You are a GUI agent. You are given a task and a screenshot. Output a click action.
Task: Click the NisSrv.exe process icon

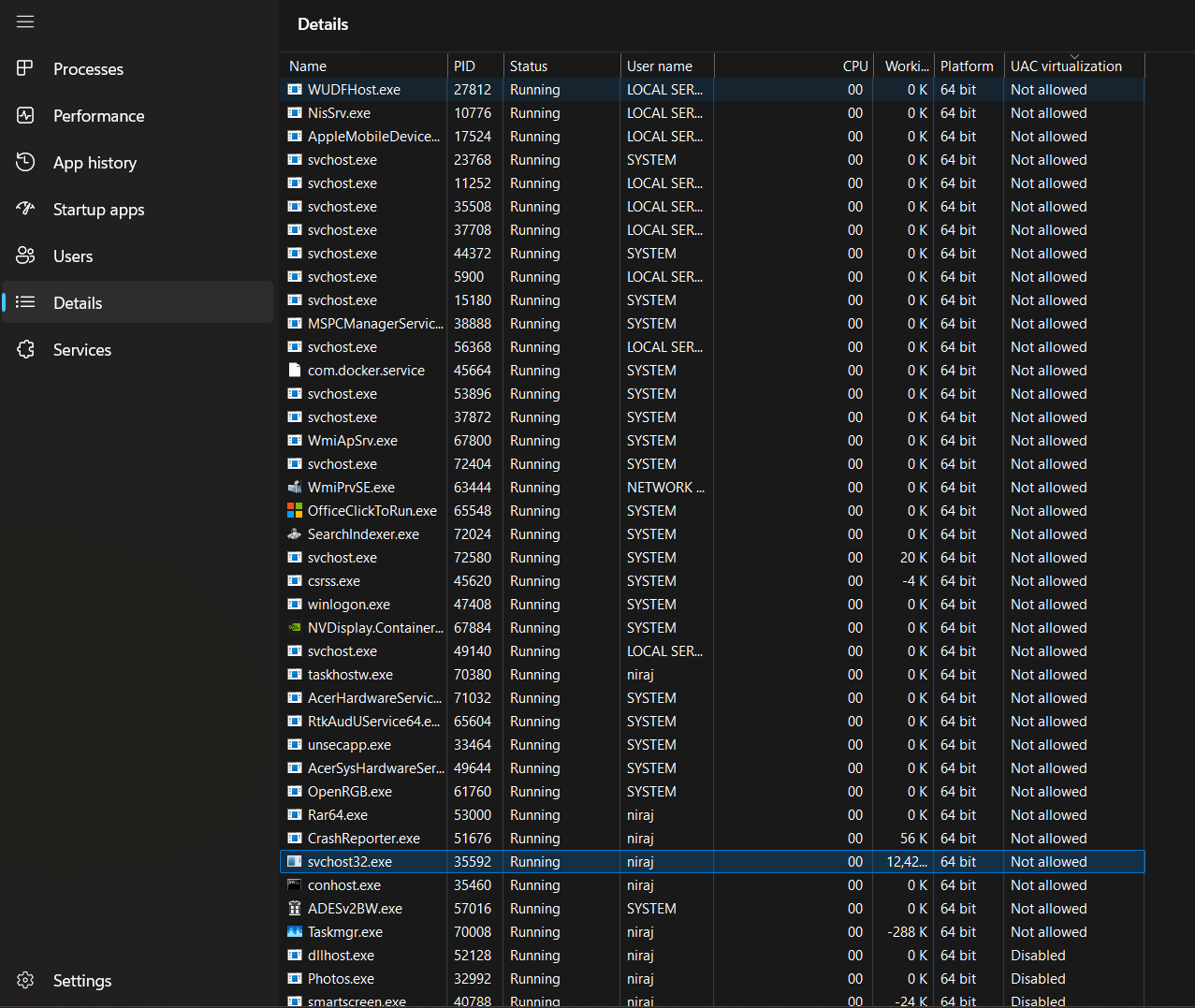coord(295,113)
